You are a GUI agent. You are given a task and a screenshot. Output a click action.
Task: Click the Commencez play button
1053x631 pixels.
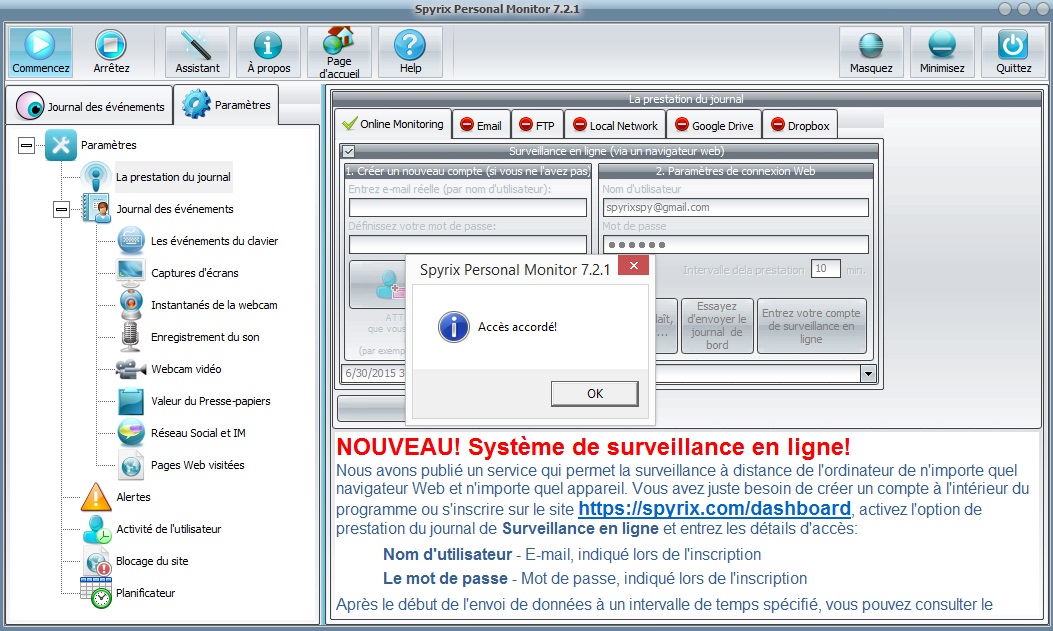pyautogui.click(x=40, y=52)
